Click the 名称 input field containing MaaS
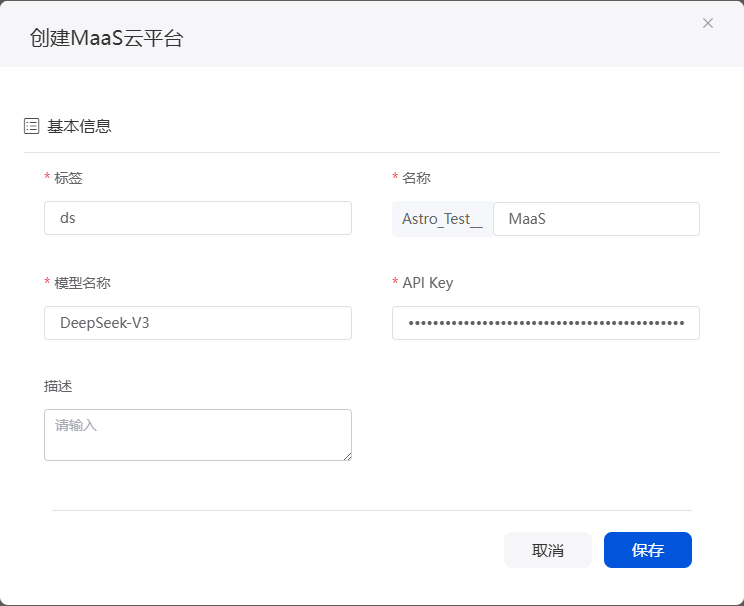 [x=596, y=219]
